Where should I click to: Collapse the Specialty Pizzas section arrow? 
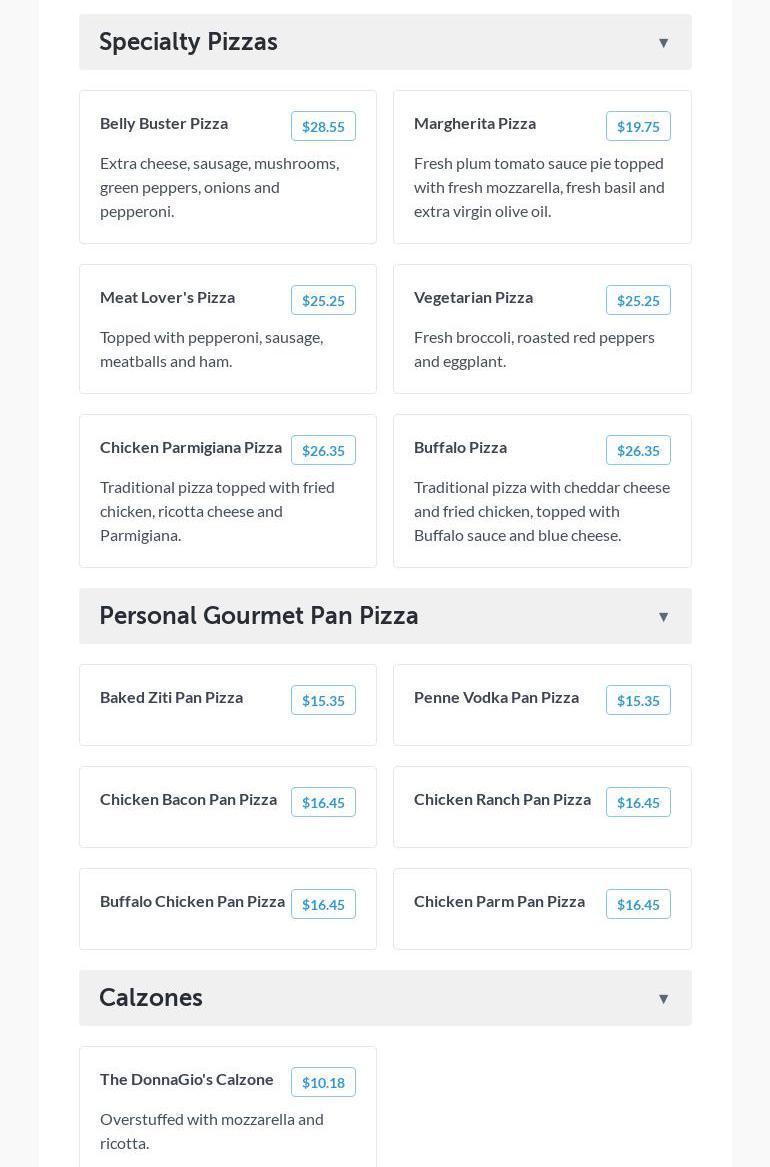(x=663, y=43)
